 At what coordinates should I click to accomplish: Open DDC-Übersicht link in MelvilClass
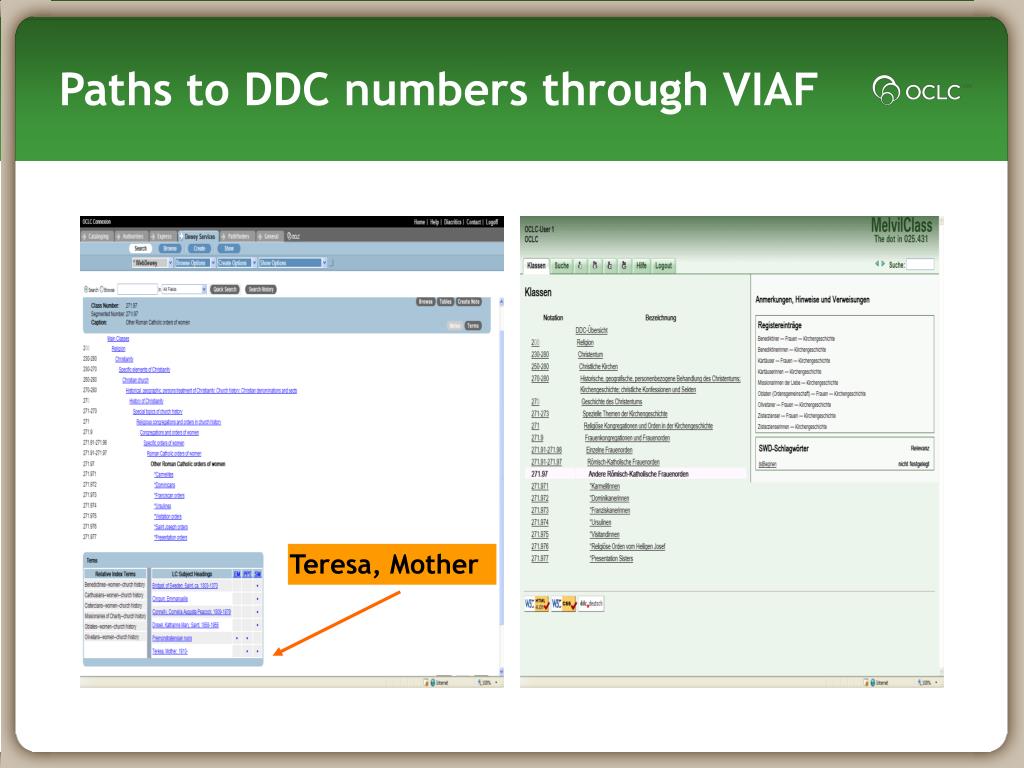pyautogui.click(x=591, y=330)
